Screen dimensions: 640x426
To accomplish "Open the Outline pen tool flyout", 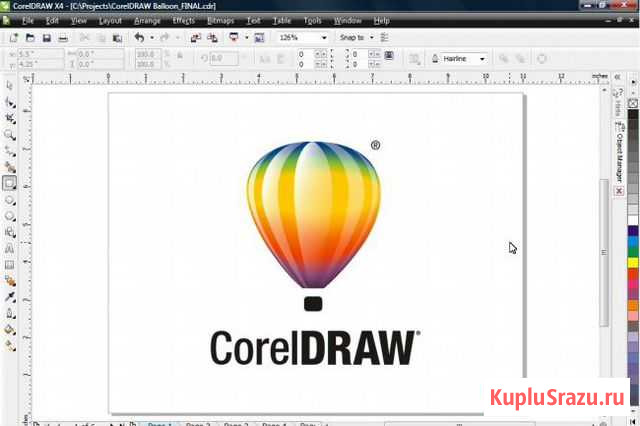I will 10,314.
